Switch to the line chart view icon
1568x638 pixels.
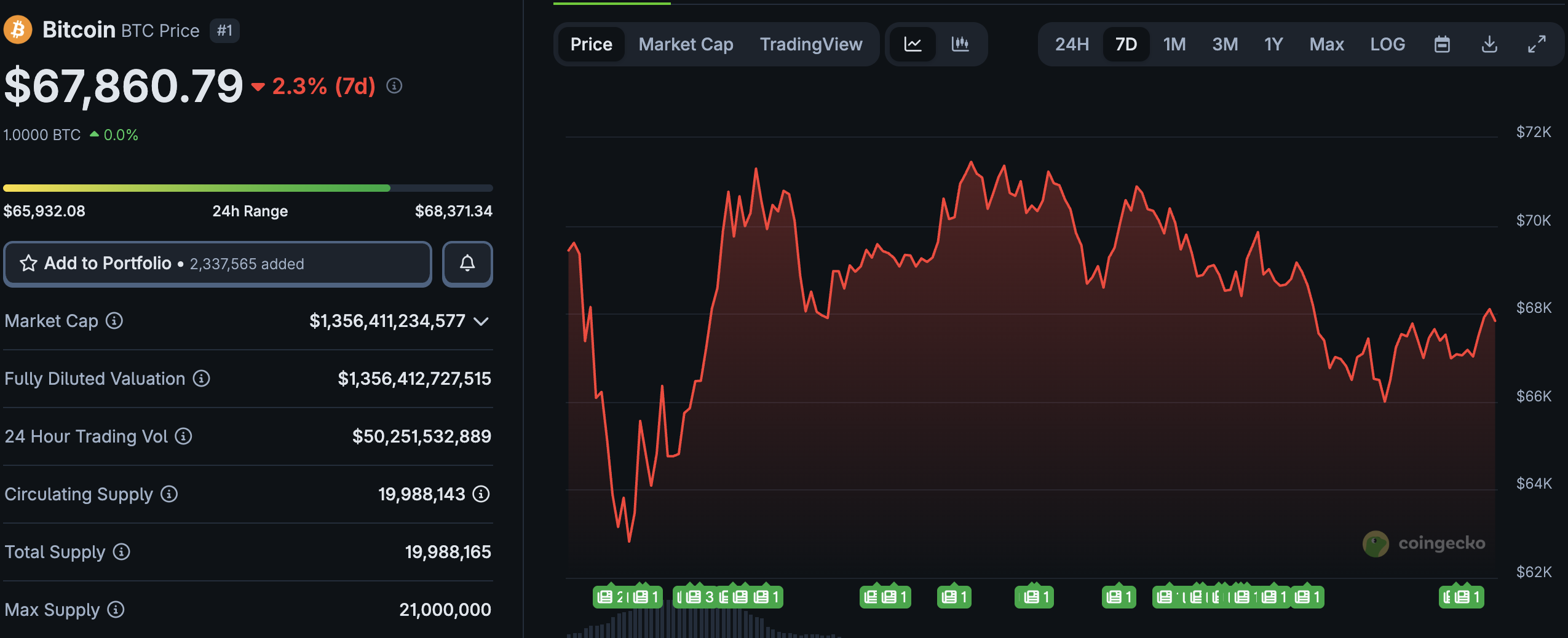[x=913, y=44]
